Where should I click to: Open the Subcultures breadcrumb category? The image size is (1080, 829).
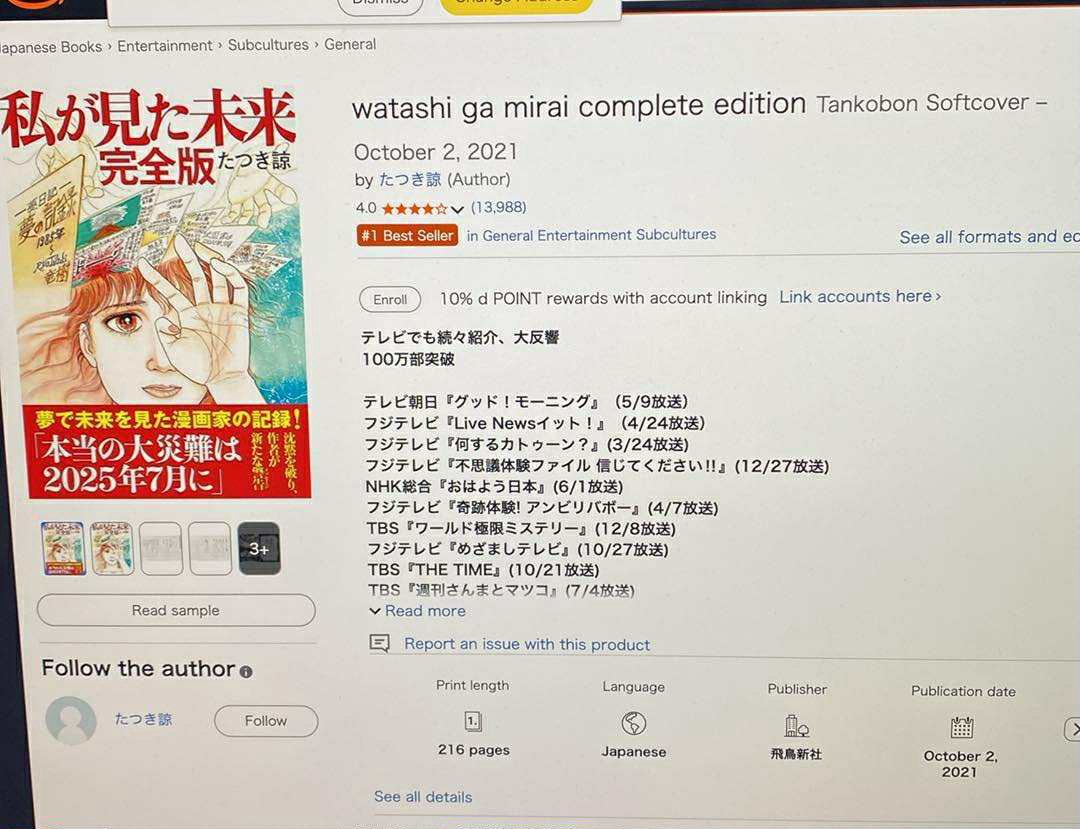click(268, 45)
